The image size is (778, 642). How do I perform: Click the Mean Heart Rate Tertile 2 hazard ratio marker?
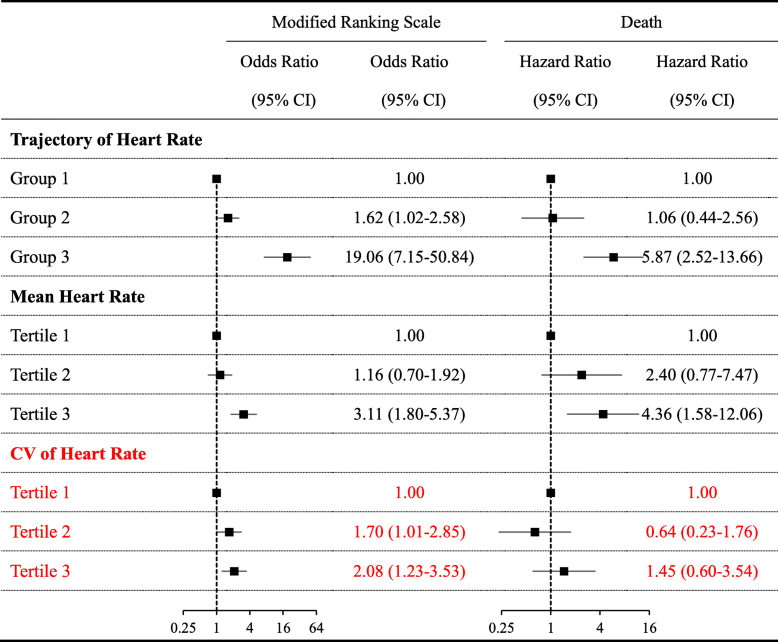581,375
